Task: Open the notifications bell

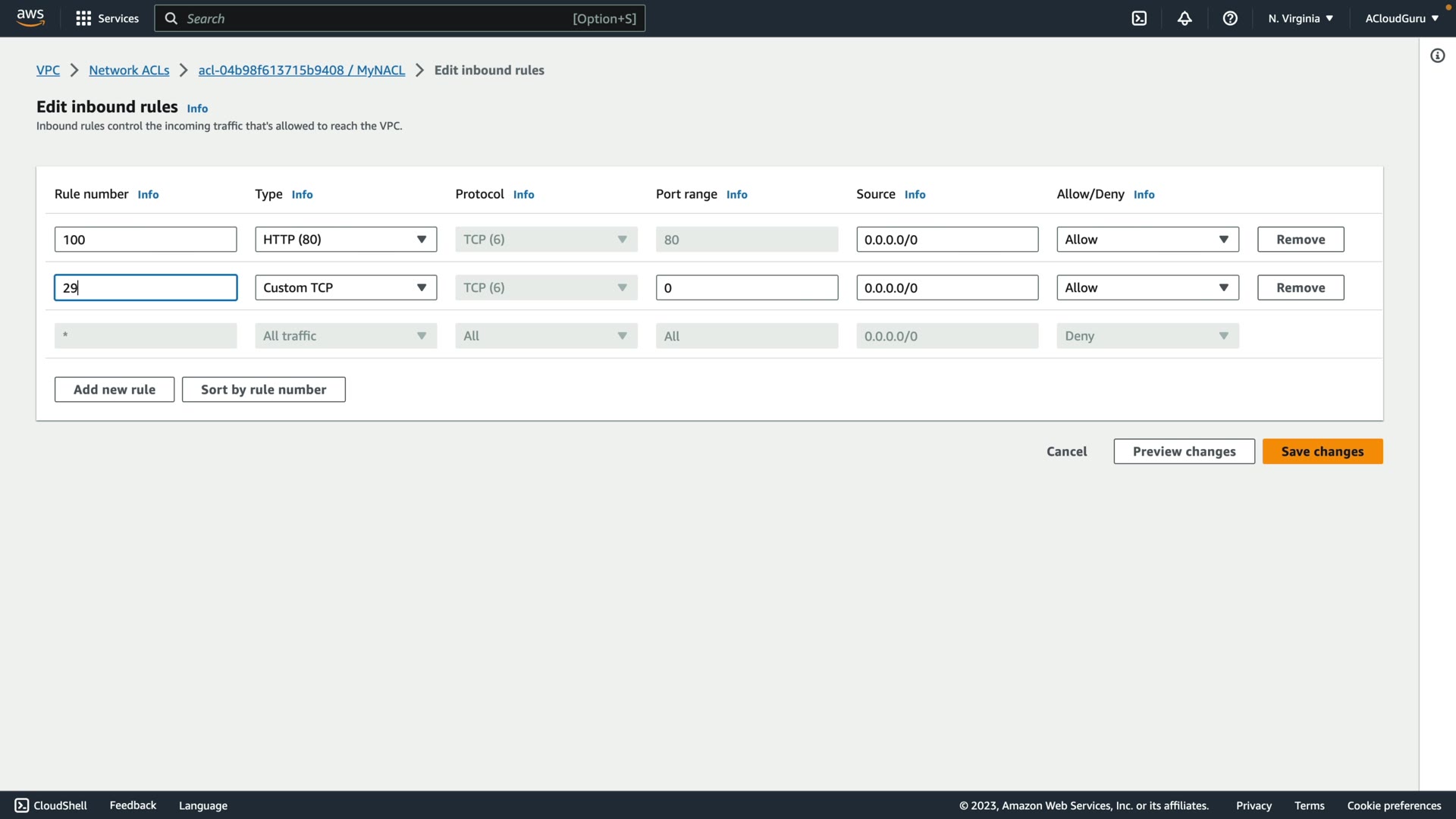Action: (1185, 18)
